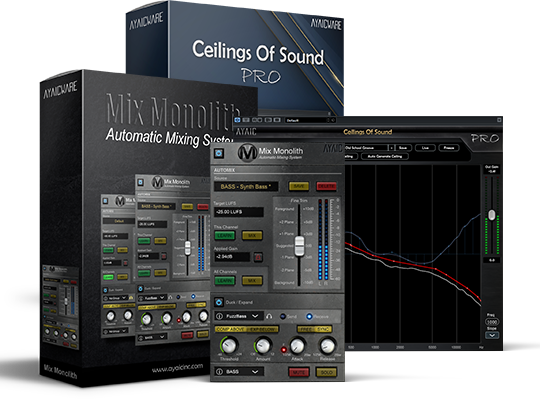540x399 pixels.
Task: Click the red DELETE button
Action: 326,186
